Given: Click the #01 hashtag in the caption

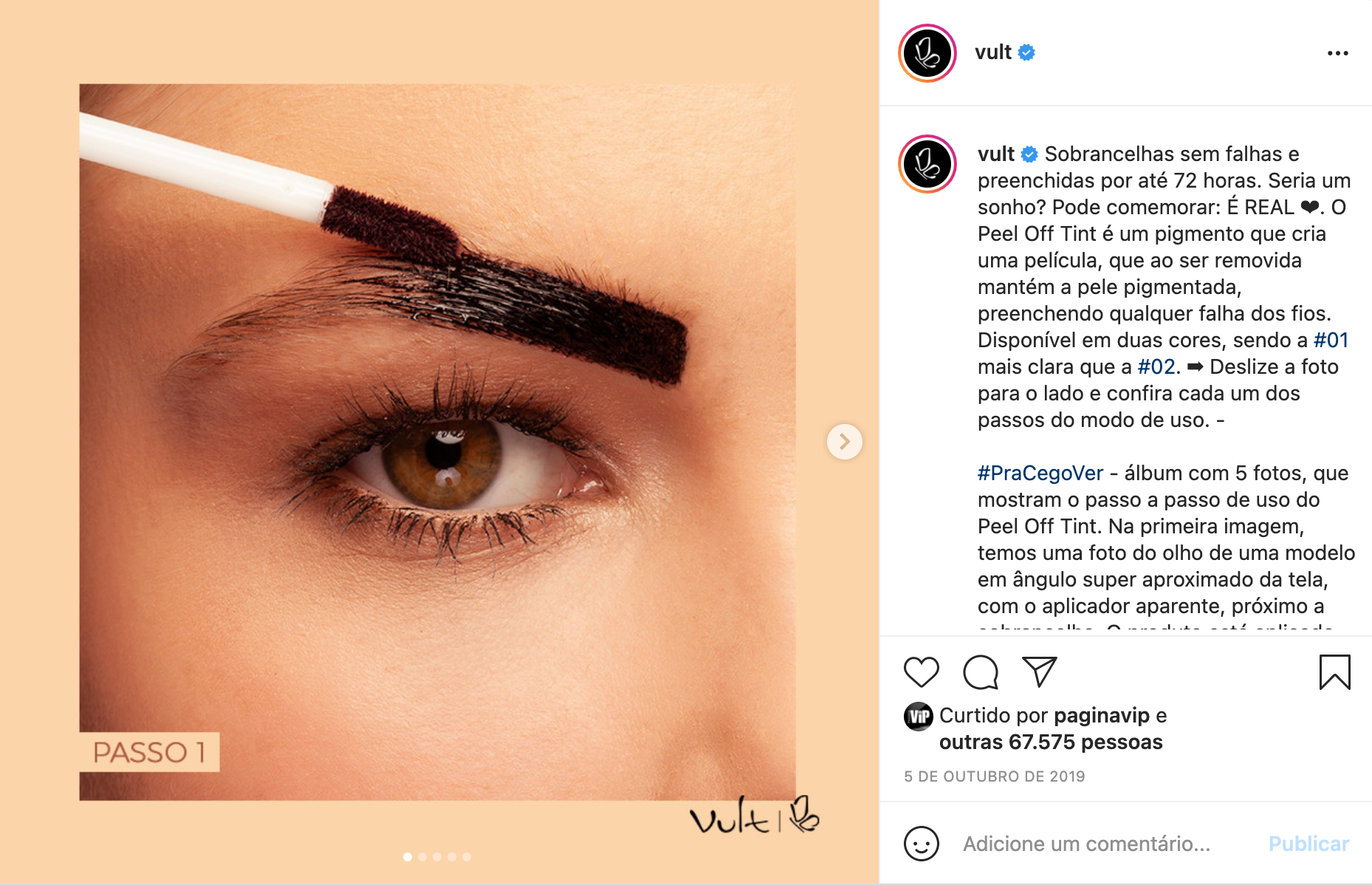Looking at the screenshot, I should [1331, 340].
